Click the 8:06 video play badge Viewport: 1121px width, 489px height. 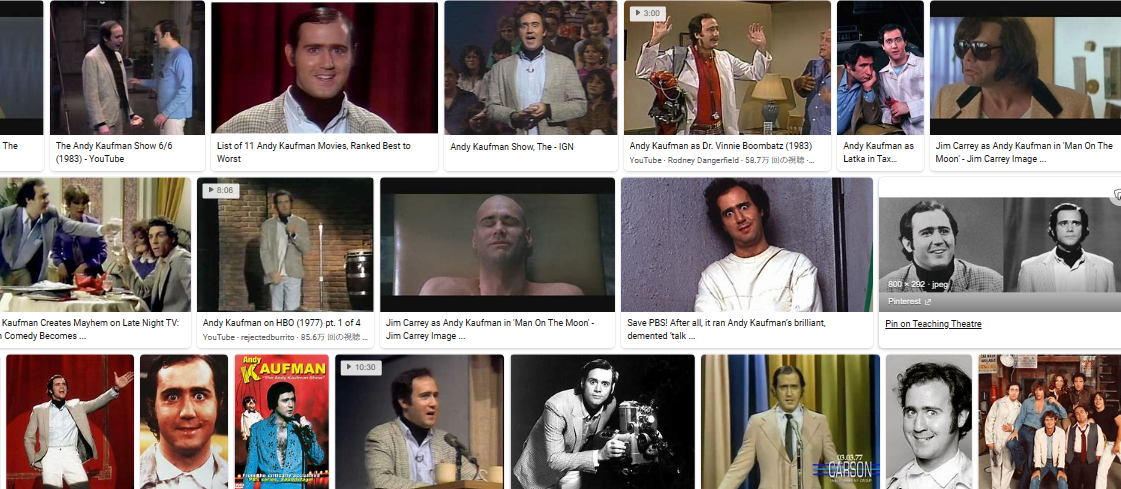[x=220, y=191]
